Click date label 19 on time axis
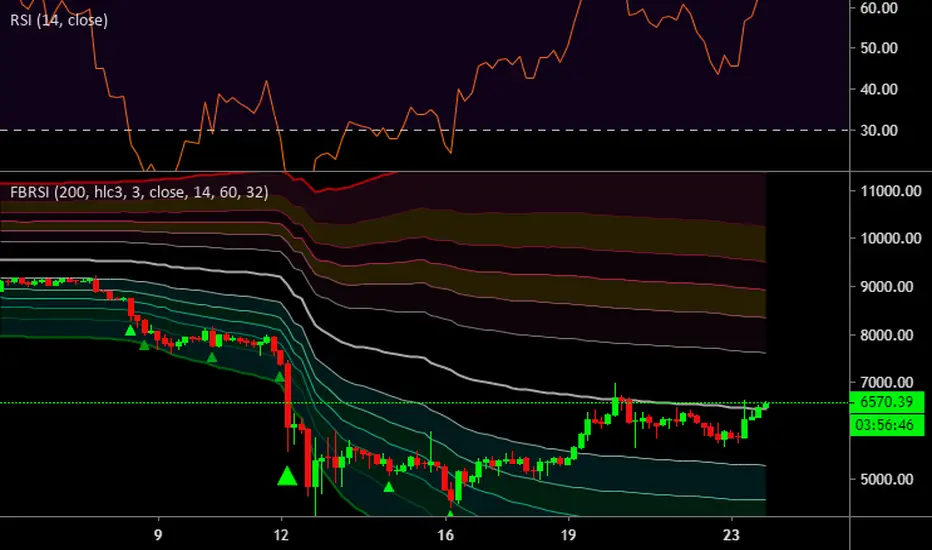The width and height of the screenshot is (932, 550). 568,535
